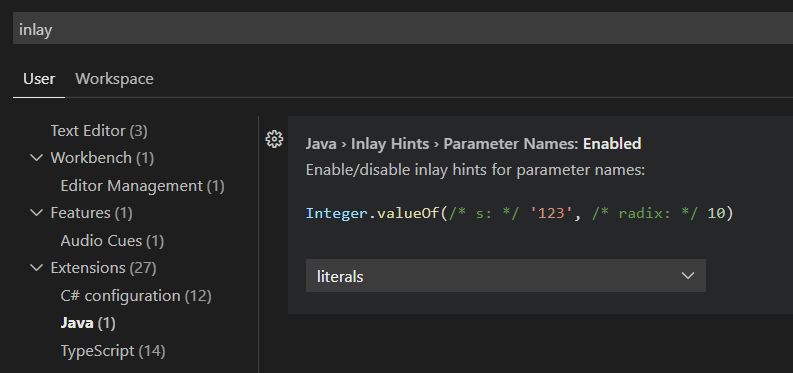Switch to the Workspace settings tab

[x=114, y=79]
